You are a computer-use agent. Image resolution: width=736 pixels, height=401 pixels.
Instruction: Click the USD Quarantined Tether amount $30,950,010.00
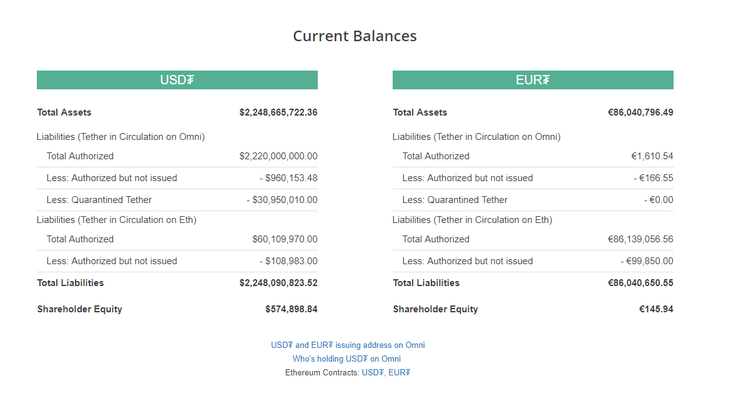pyautogui.click(x=282, y=200)
